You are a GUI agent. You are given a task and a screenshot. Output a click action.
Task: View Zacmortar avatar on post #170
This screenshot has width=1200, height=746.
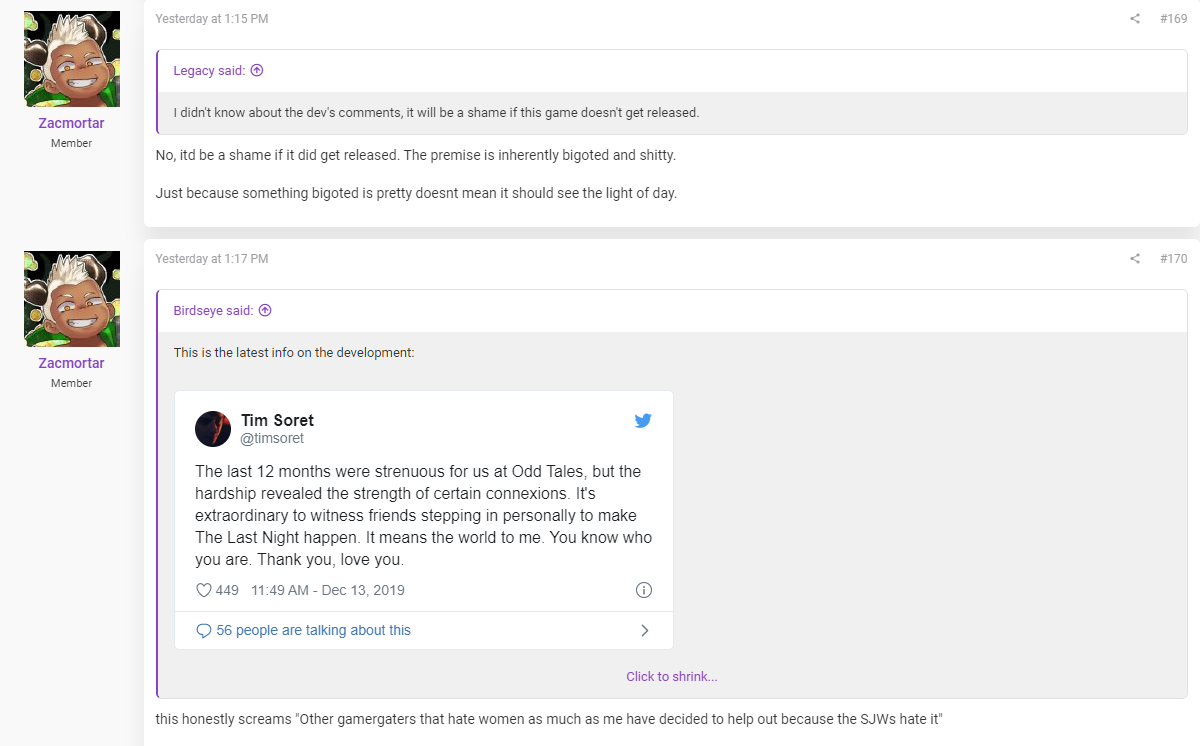pyautogui.click(x=72, y=299)
